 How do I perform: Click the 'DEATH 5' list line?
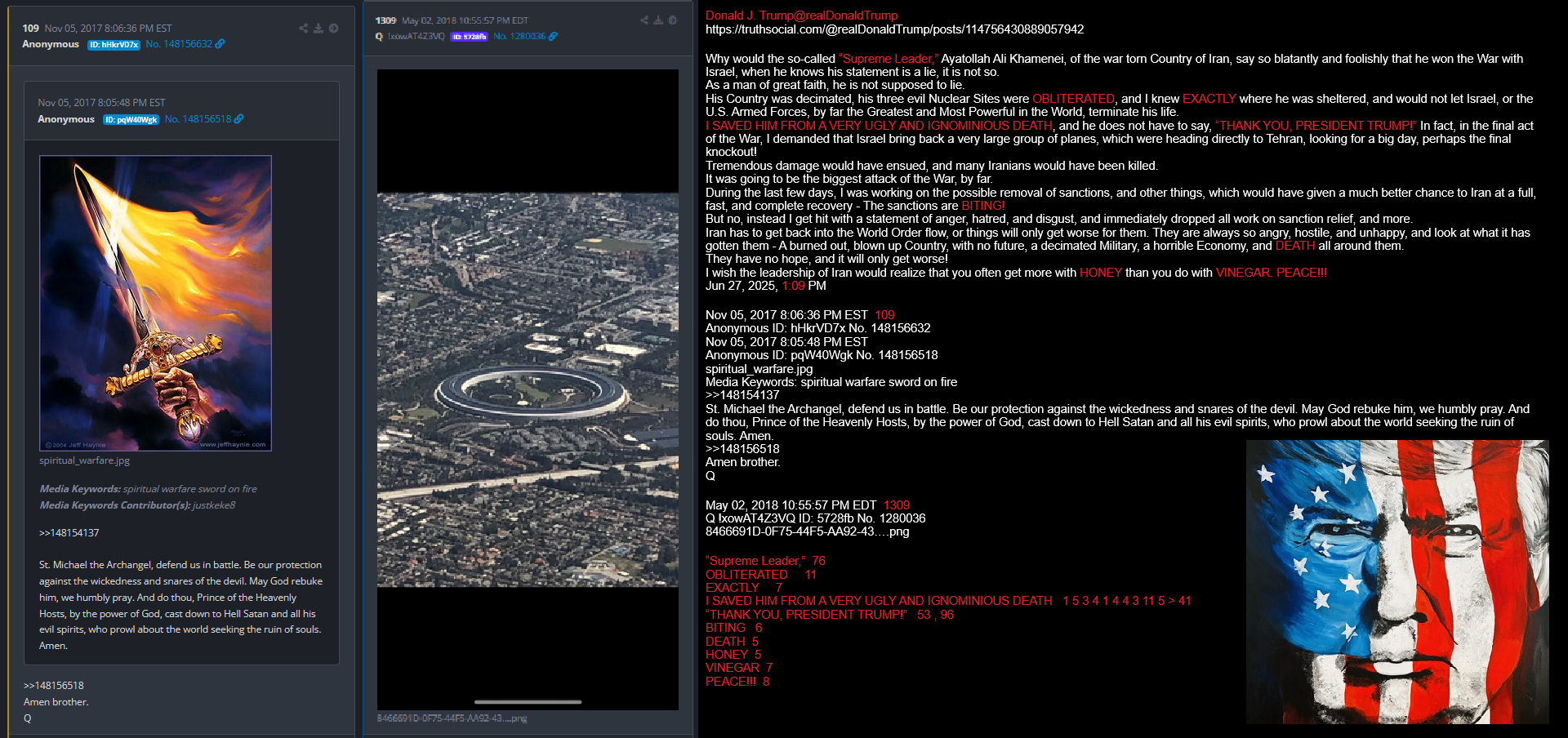tap(732, 642)
